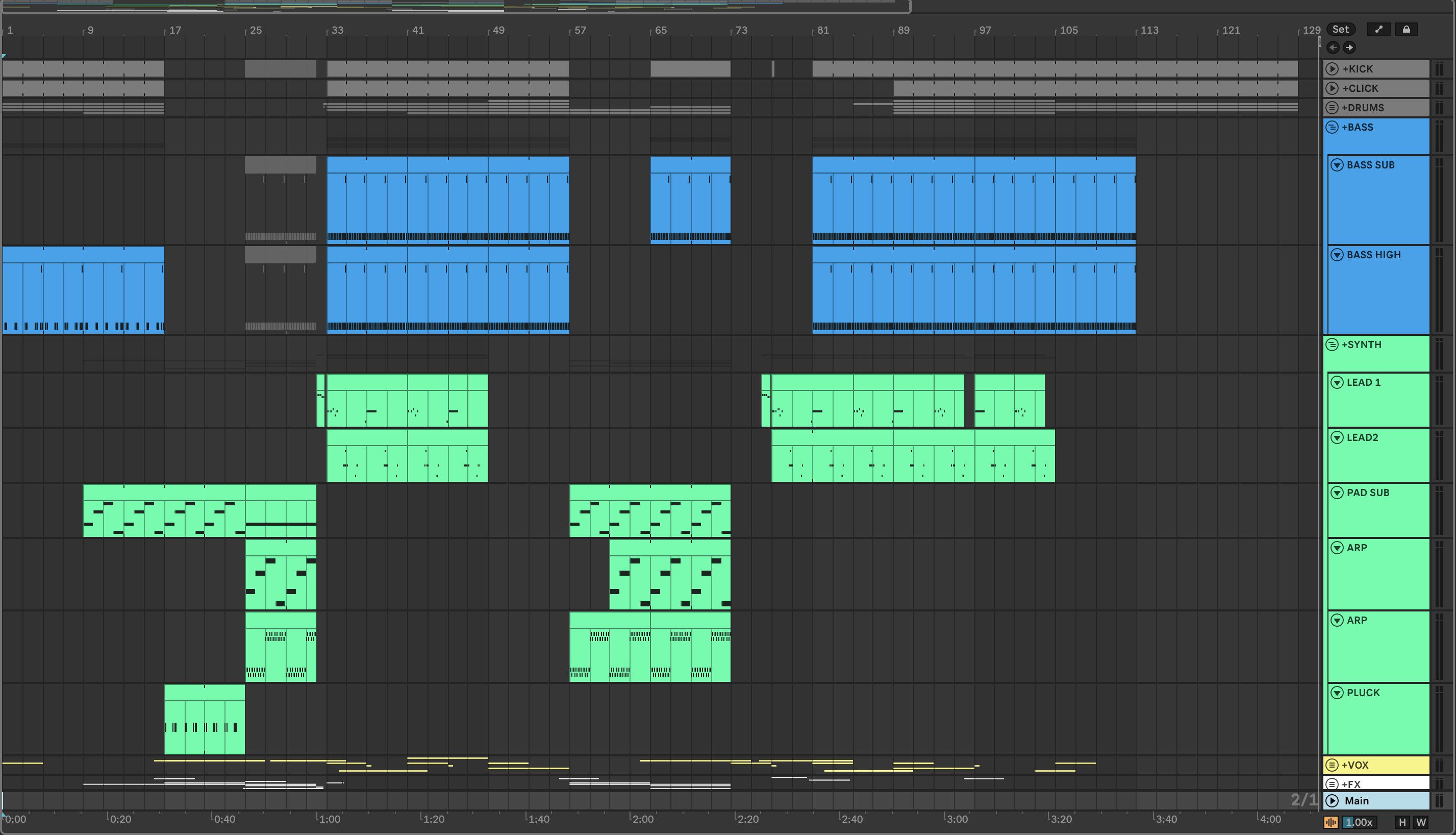1456x835 pixels.
Task: Select the LEAD 1 track title
Action: point(1363,382)
